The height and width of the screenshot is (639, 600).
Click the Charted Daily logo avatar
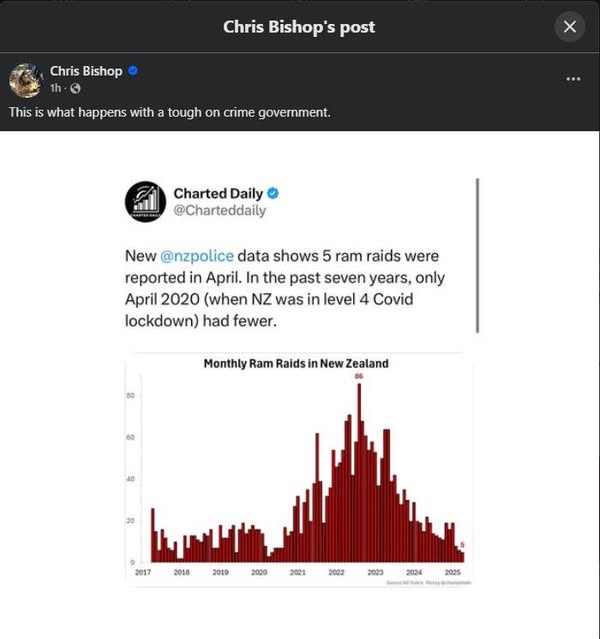[146, 201]
